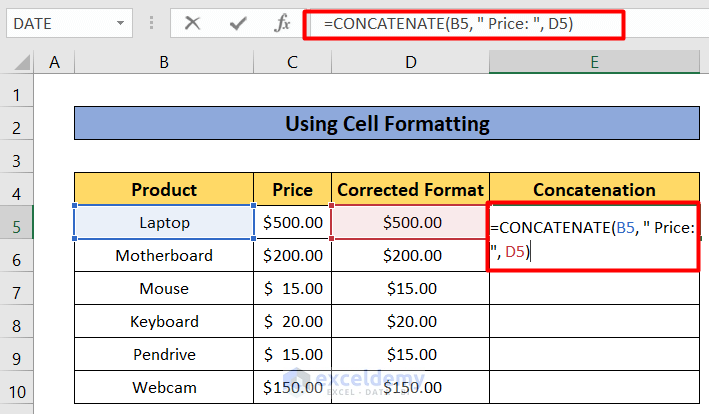709x414 pixels.
Task: Select column D header
Action: point(410,62)
